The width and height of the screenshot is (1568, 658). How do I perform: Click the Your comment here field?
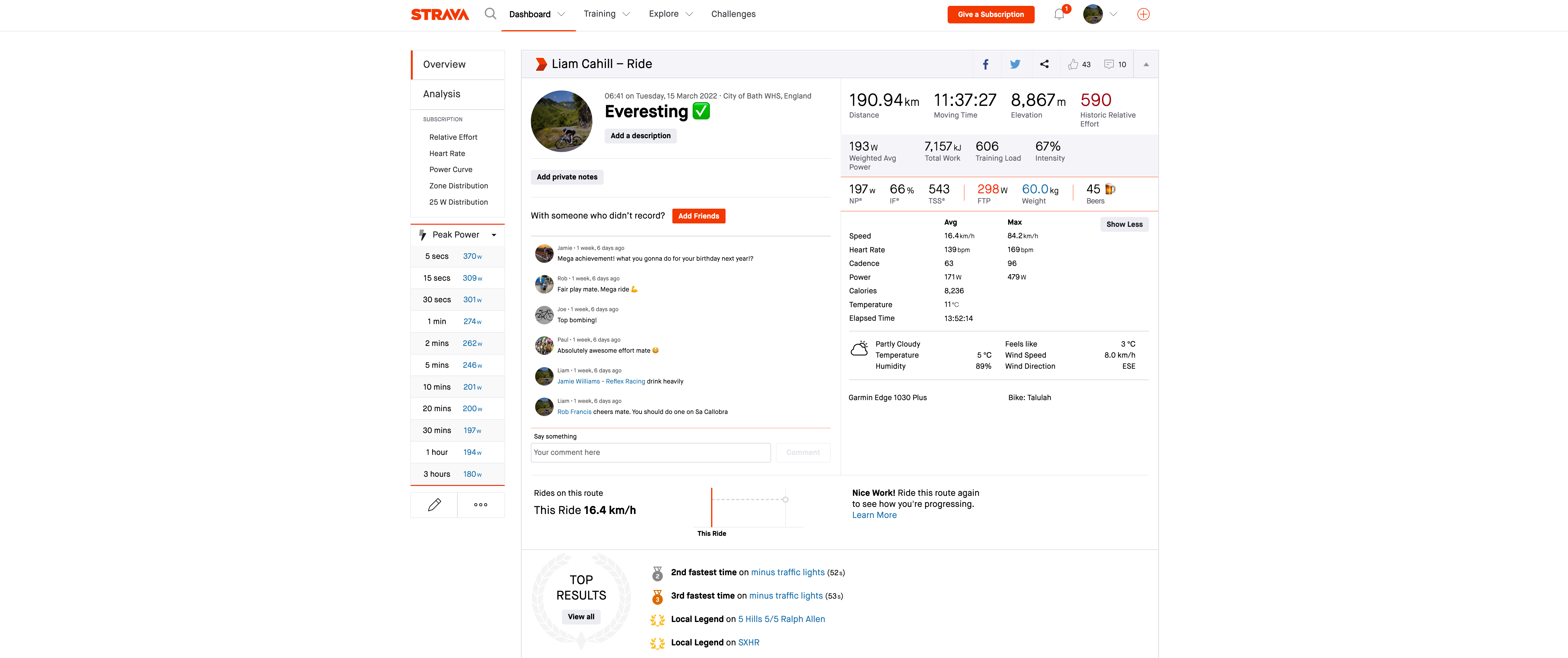click(x=650, y=453)
